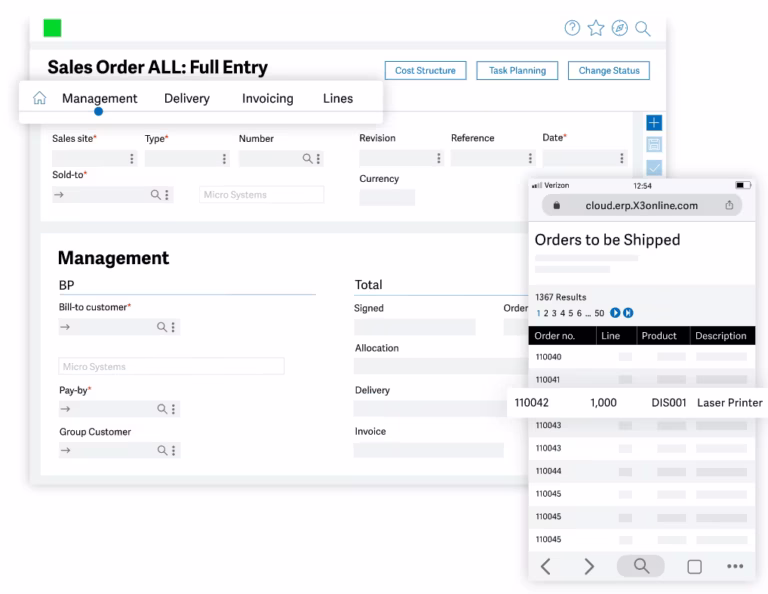Select order 110042 Laser Printer row
This screenshot has width=768, height=594.
coord(638,403)
